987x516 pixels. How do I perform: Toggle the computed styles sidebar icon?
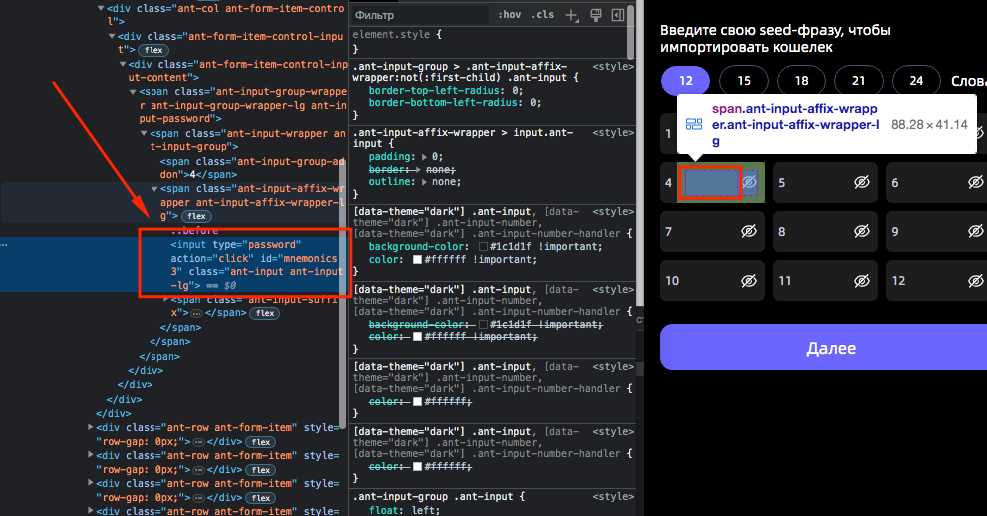click(618, 15)
